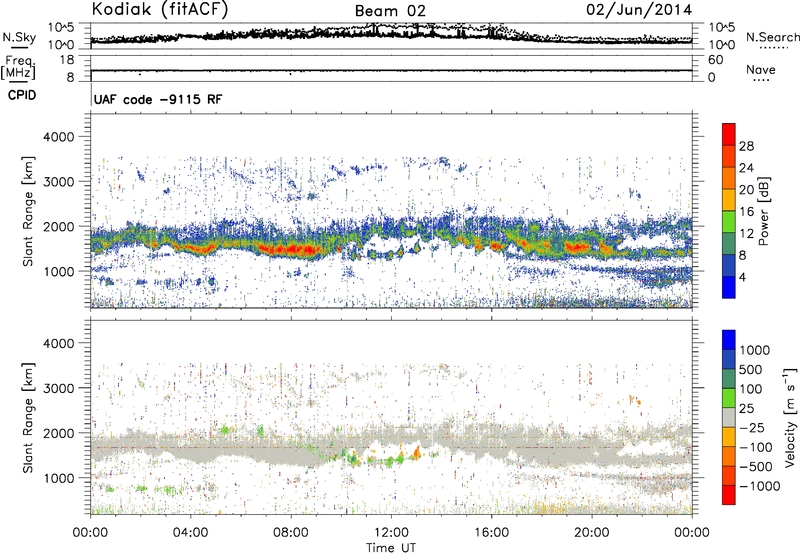The height and width of the screenshot is (554, 800).
Task: Click the "12" power colorbar label
Action: click(746, 234)
